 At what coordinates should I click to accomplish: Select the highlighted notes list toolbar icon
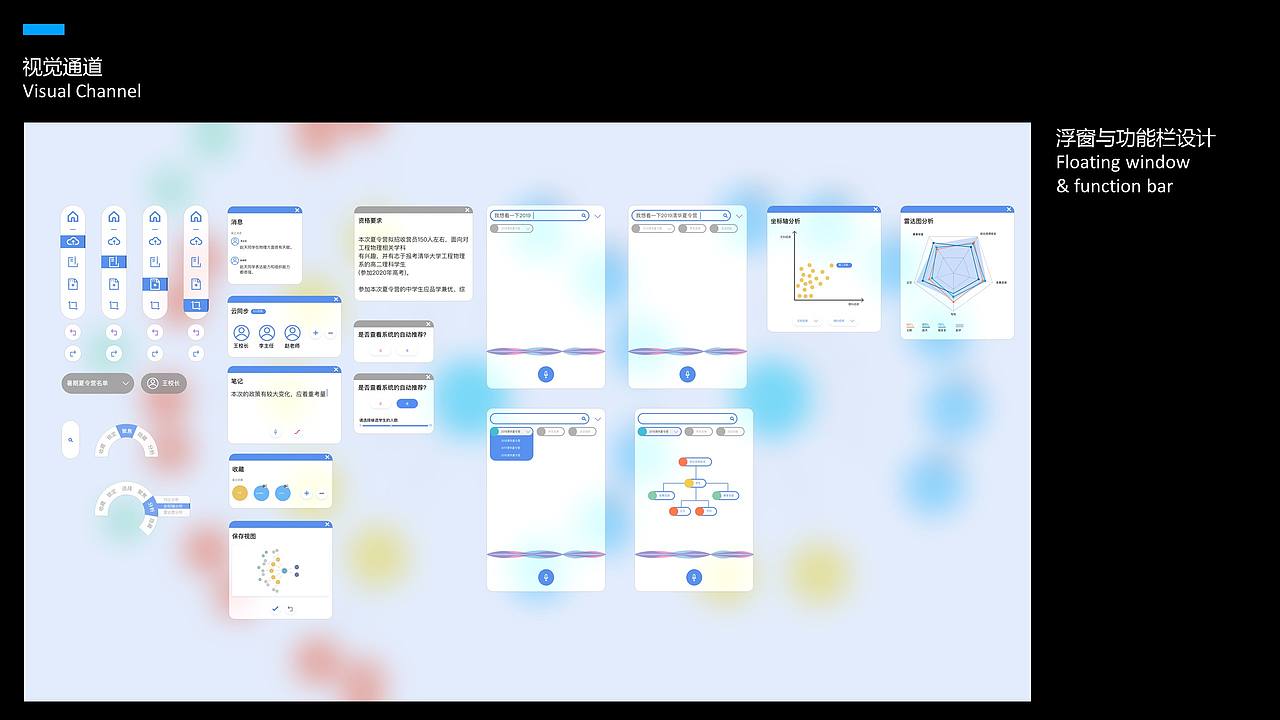tap(114, 262)
